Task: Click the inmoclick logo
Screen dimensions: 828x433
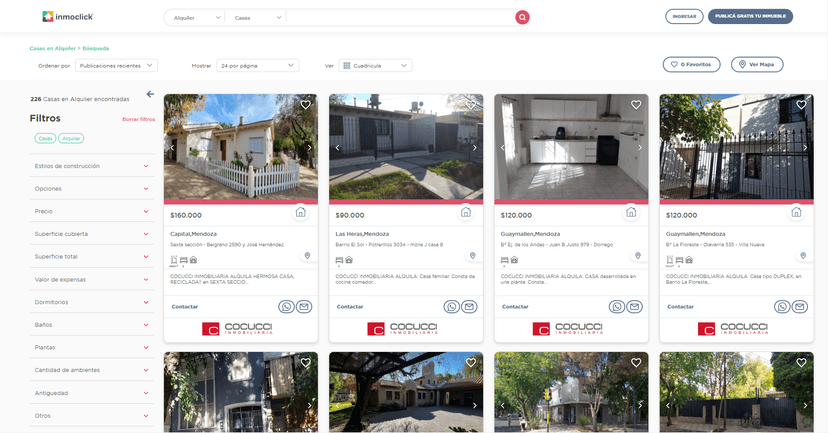Action: 70,17
